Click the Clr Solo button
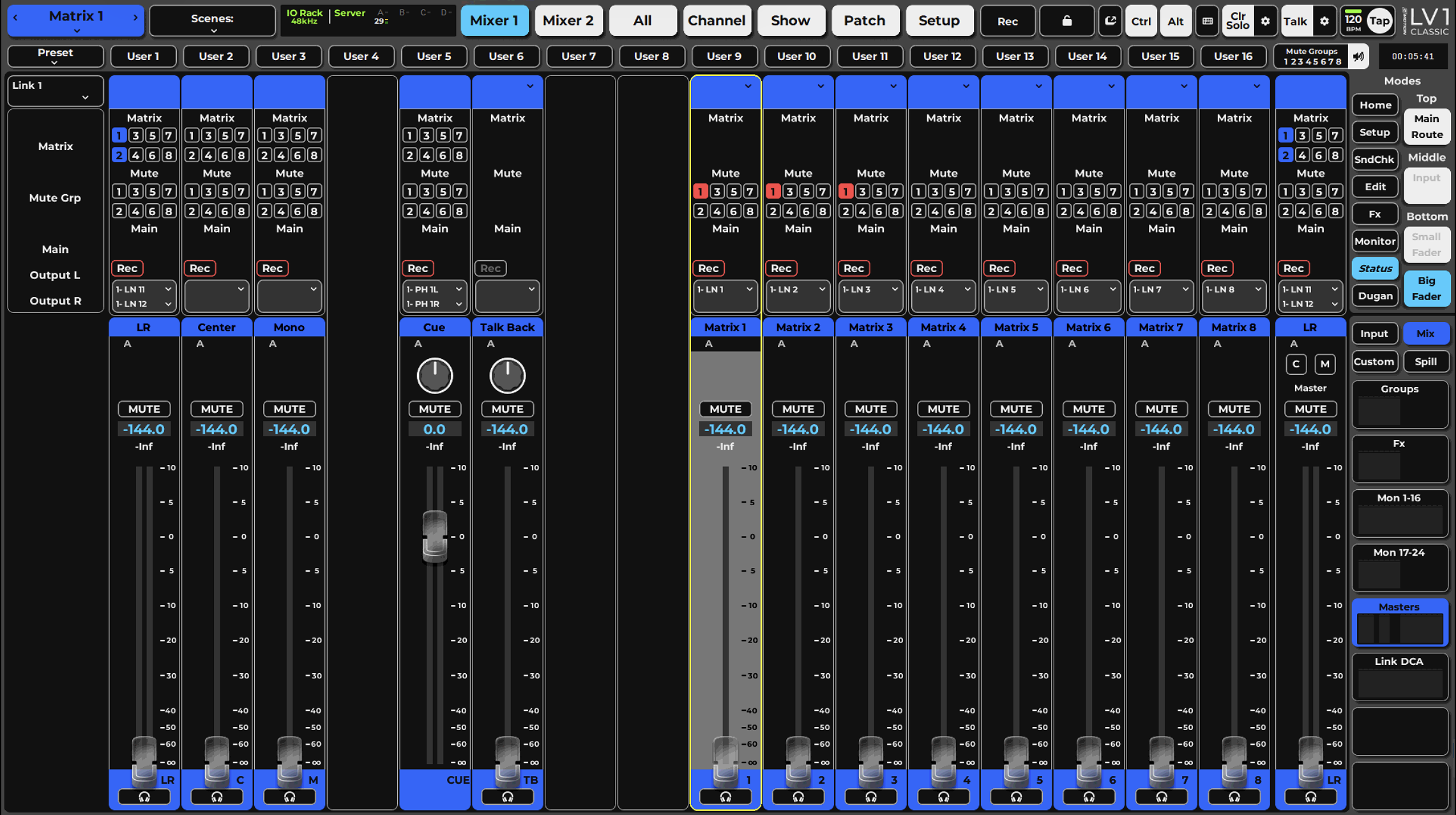 pyautogui.click(x=1238, y=21)
